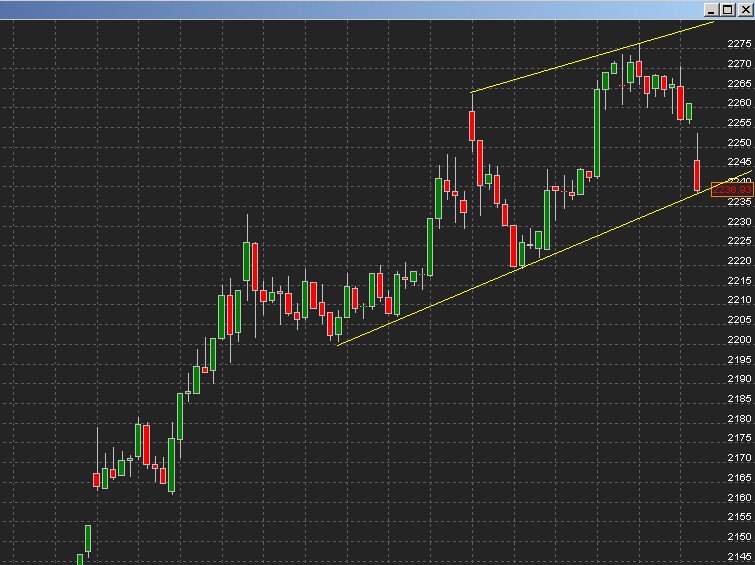
Task: Click the 2200 price axis label
Action: 739,340
